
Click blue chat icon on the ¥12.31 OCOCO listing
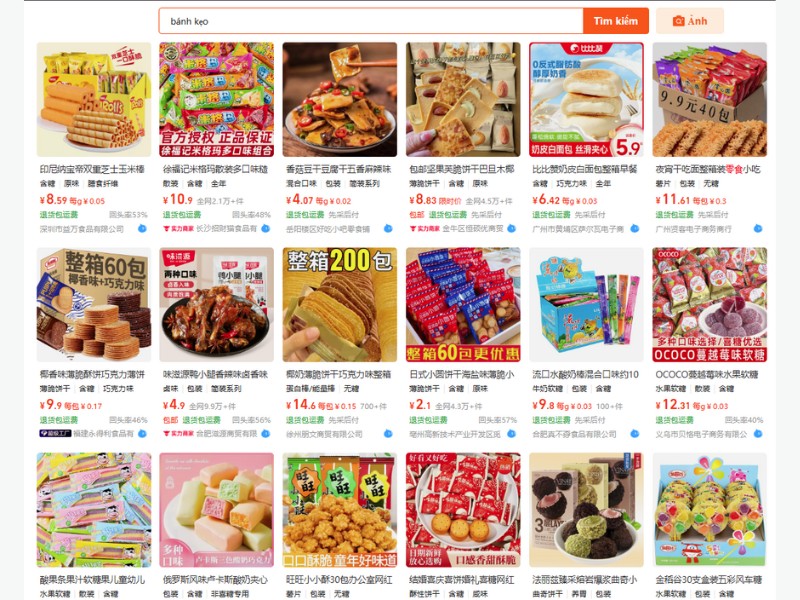pyautogui.click(x=758, y=434)
